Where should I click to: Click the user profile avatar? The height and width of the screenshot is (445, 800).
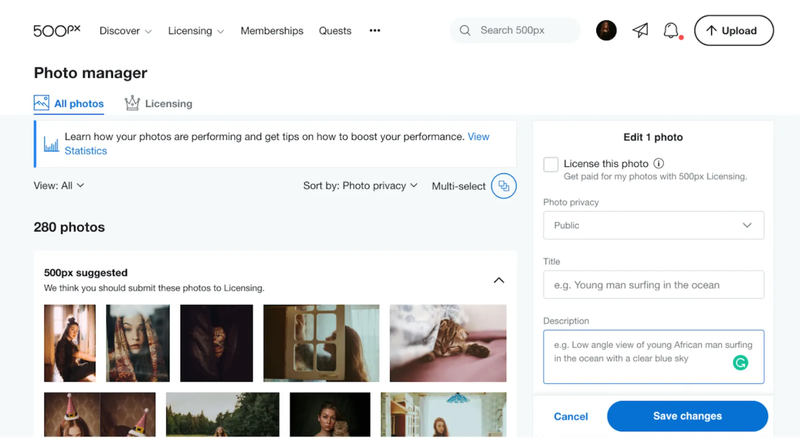[x=606, y=31]
